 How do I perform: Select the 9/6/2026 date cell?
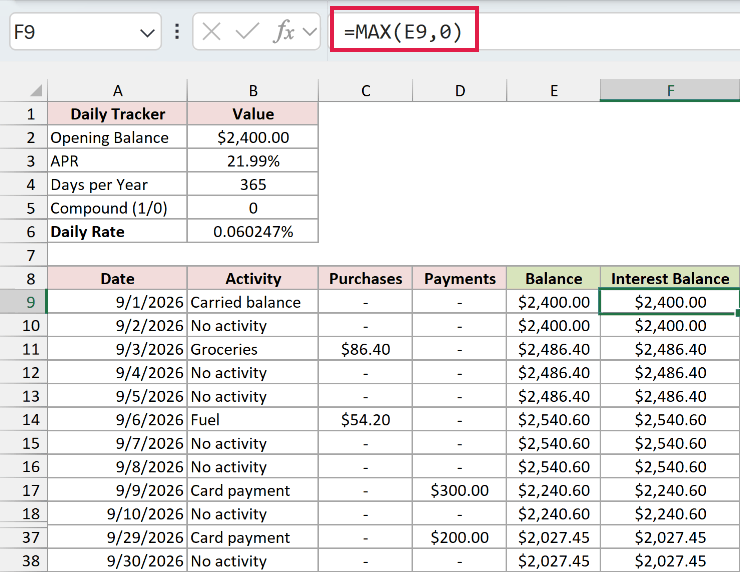point(118,420)
